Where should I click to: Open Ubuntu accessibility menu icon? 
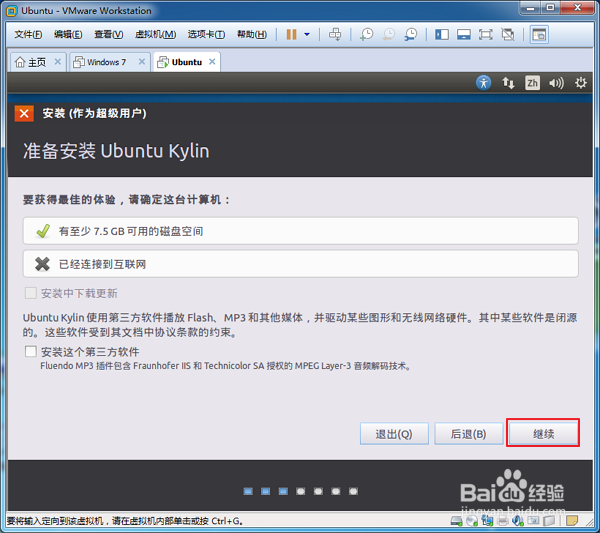[484, 83]
